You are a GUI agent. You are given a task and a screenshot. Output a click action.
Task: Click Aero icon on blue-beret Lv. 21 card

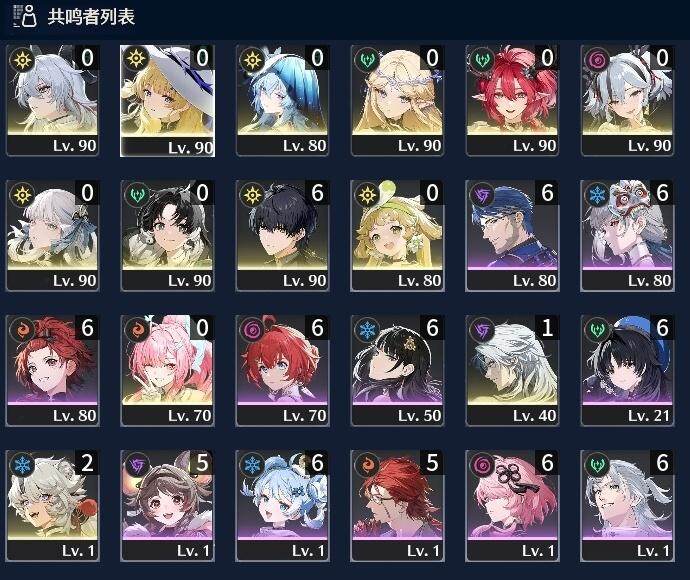(598, 330)
